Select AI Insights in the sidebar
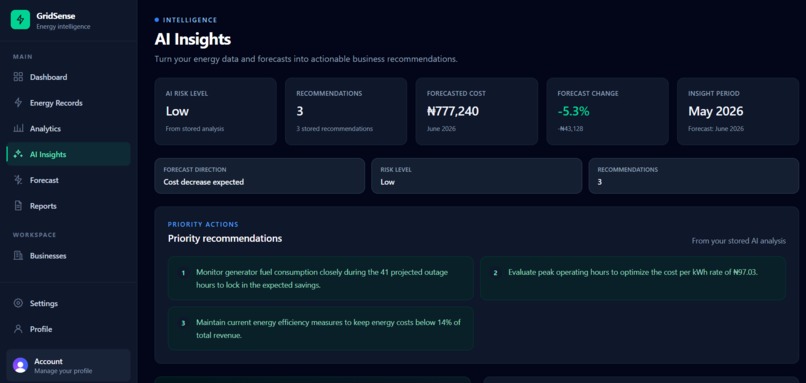Screen dimensions: 806x383 click(x=68, y=154)
